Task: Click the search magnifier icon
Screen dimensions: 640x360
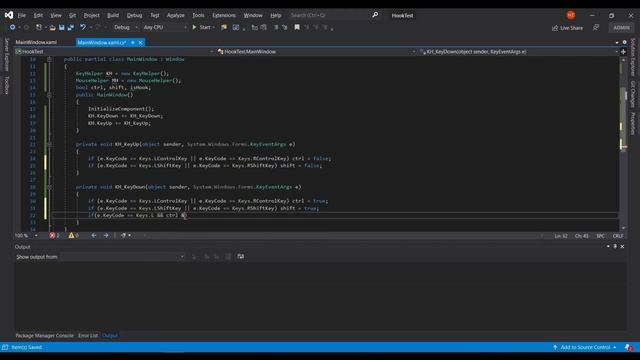Action: [375, 15]
